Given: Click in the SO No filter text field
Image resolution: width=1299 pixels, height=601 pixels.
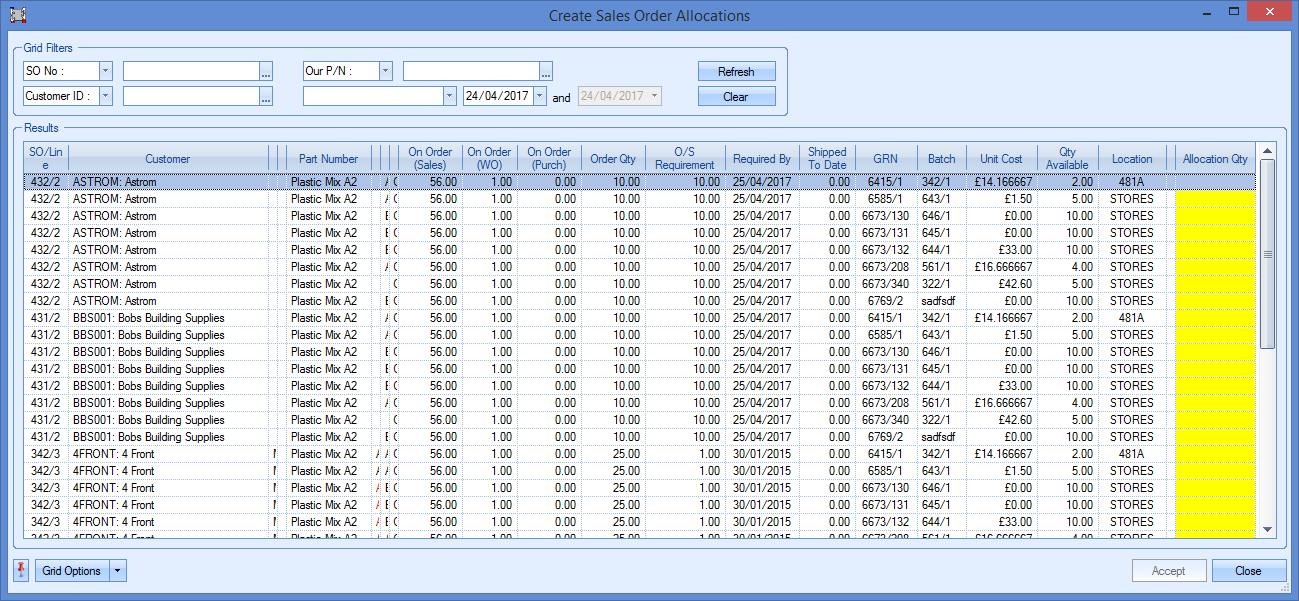Looking at the screenshot, I should [190, 71].
